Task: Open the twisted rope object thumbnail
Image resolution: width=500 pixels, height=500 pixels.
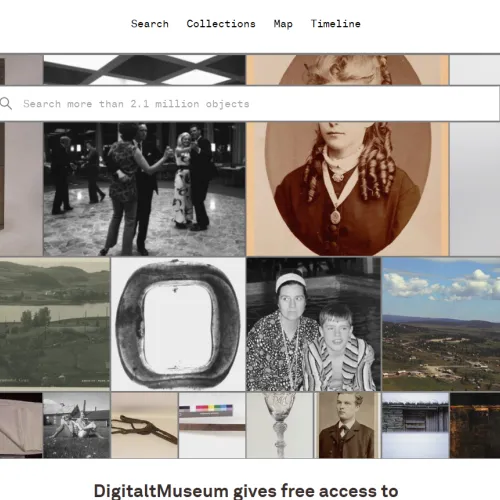Action: coord(144,425)
